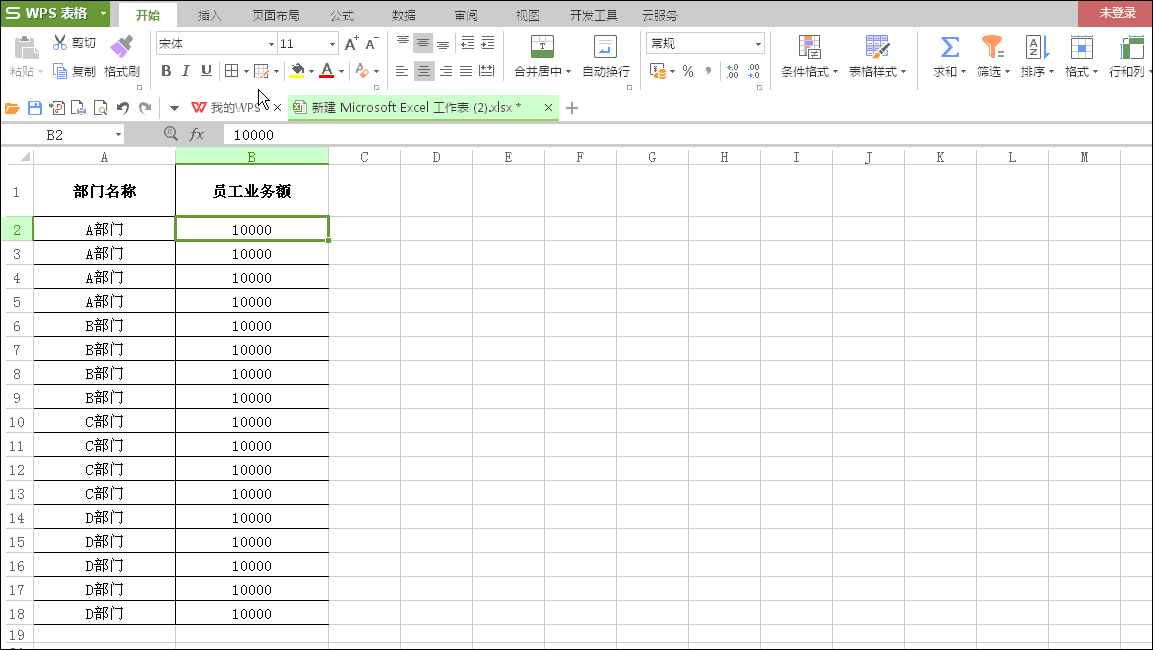Click the AutoSum (求和) sigma icon
Image resolution: width=1153 pixels, height=650 pixels.
[949, 47]
